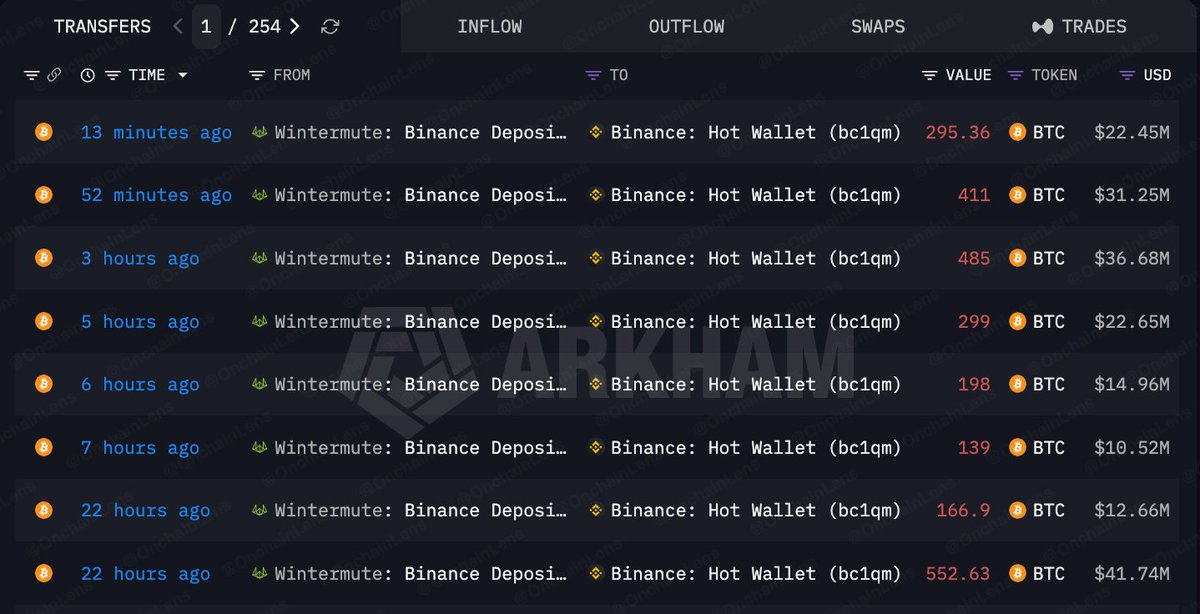Switch to the OUTFLOW tab
The image size is (1200, 614).
coord(686,27)
